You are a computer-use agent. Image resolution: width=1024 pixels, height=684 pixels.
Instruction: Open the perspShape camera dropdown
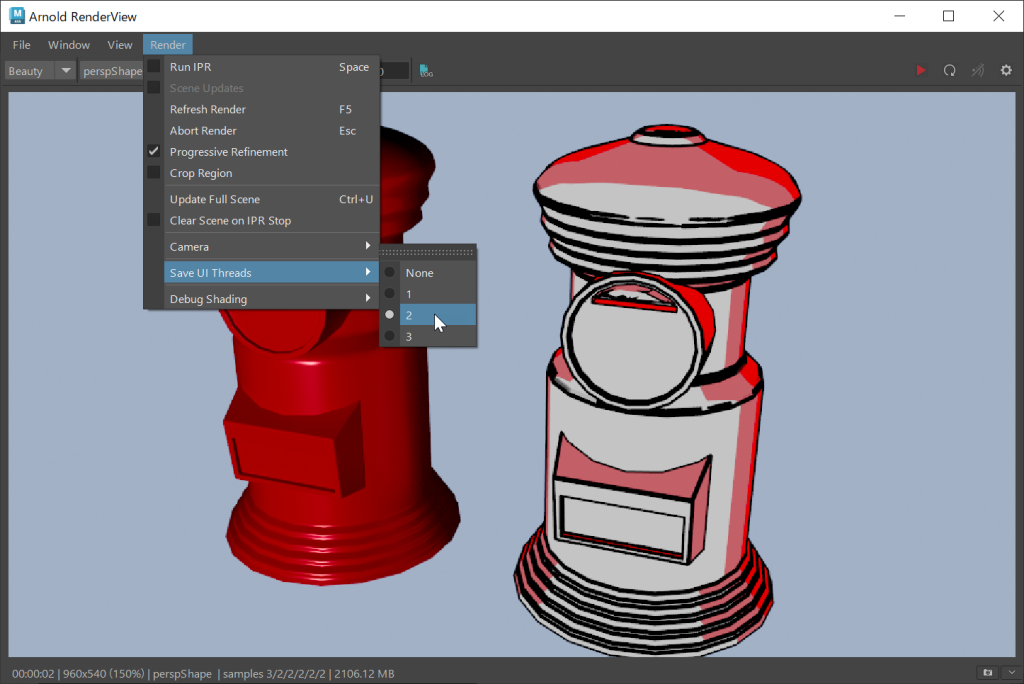tap(112, 71)
